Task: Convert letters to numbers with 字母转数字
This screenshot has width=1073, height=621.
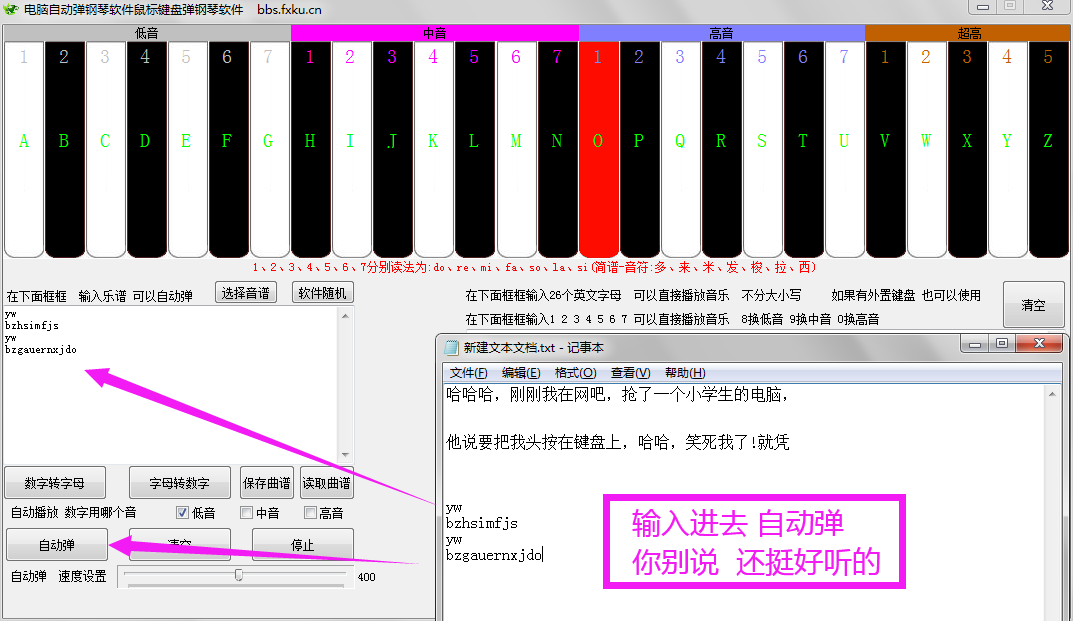Action: coord(179,483)
